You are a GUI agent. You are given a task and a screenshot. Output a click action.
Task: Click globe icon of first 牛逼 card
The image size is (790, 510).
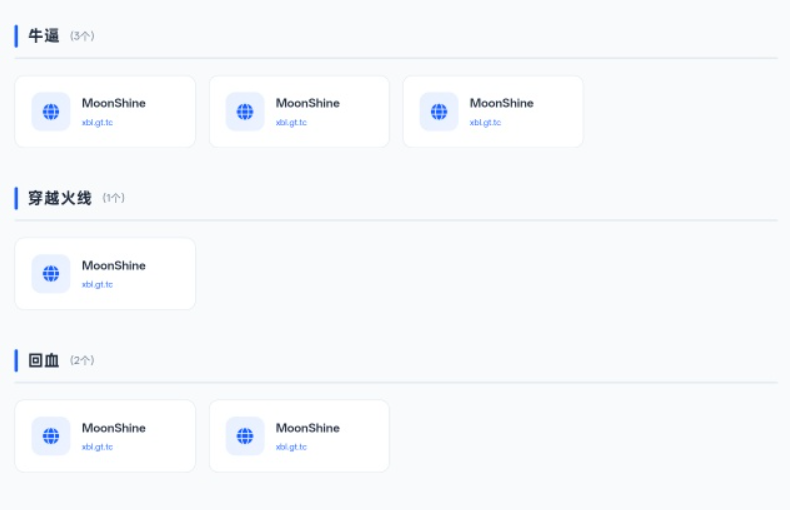tap(51, 111)
